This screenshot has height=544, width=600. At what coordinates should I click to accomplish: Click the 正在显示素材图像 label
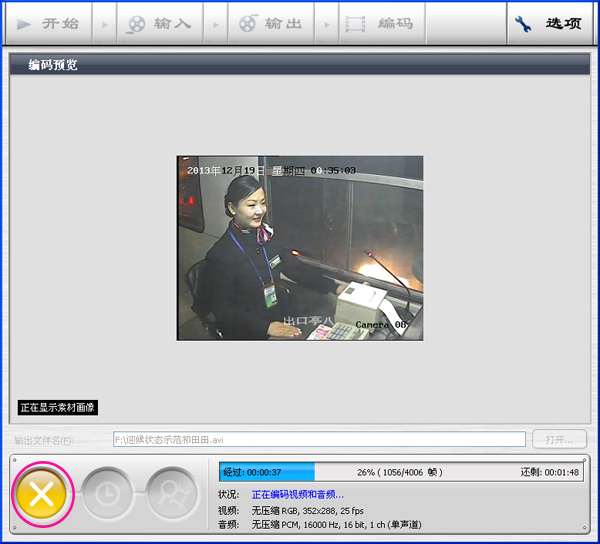pos(58,408)
